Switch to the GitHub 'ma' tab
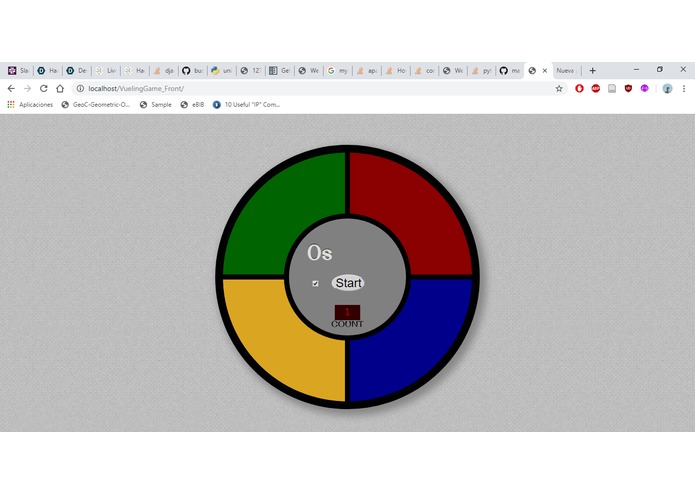This screenshot has width=695, height=494. [510, 70]
